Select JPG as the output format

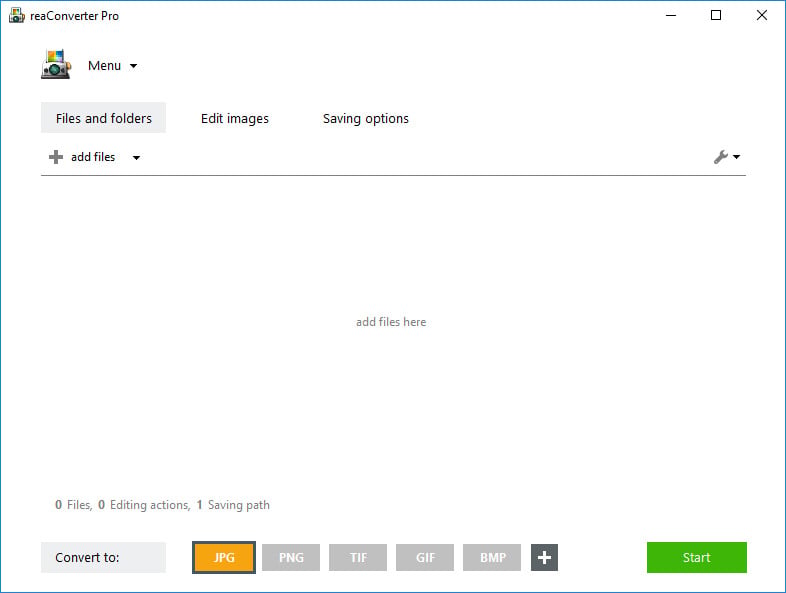pos(224,557)
